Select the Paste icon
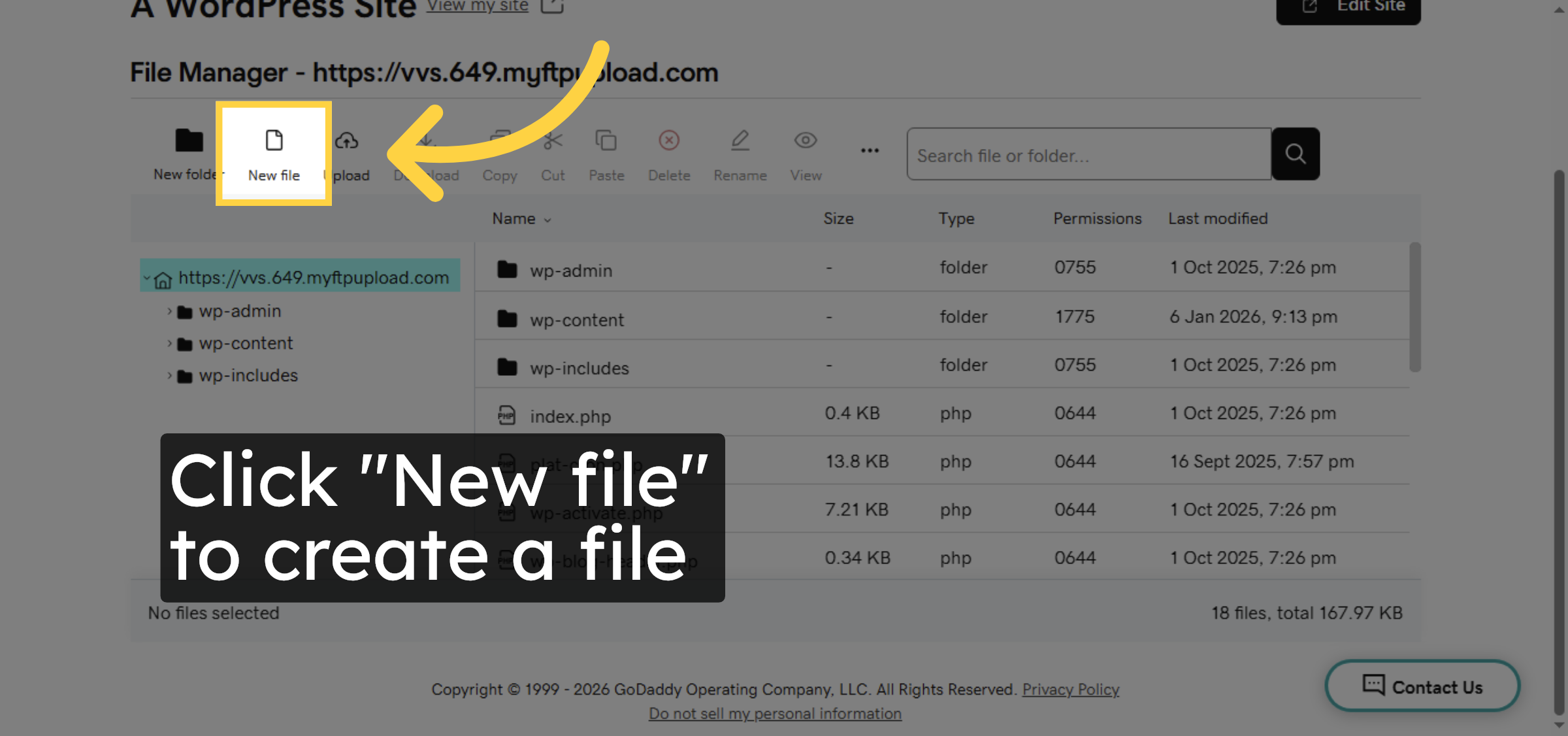The image size is (1568, 736). click(x=606, y=140)
